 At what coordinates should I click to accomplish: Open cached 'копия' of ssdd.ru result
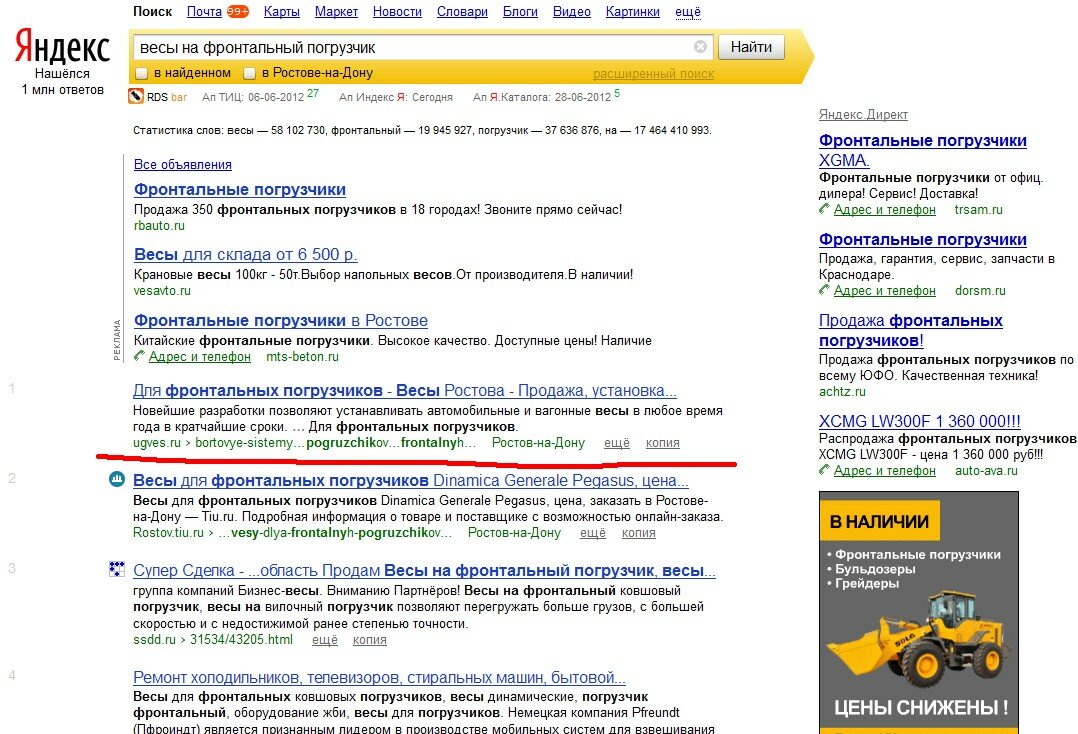370,640
